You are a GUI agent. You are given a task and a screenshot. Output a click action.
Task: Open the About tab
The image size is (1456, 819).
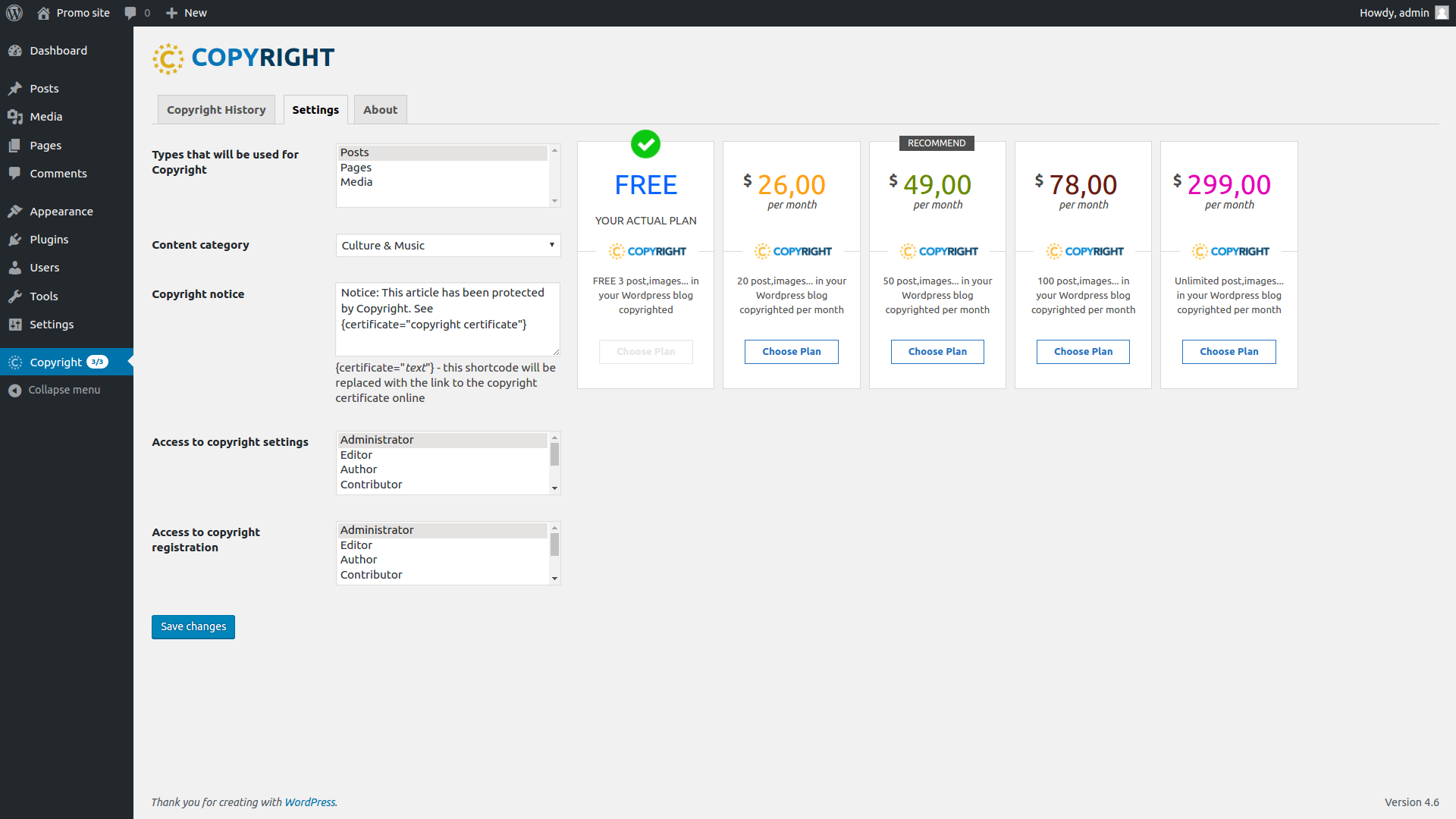[380, 110]
